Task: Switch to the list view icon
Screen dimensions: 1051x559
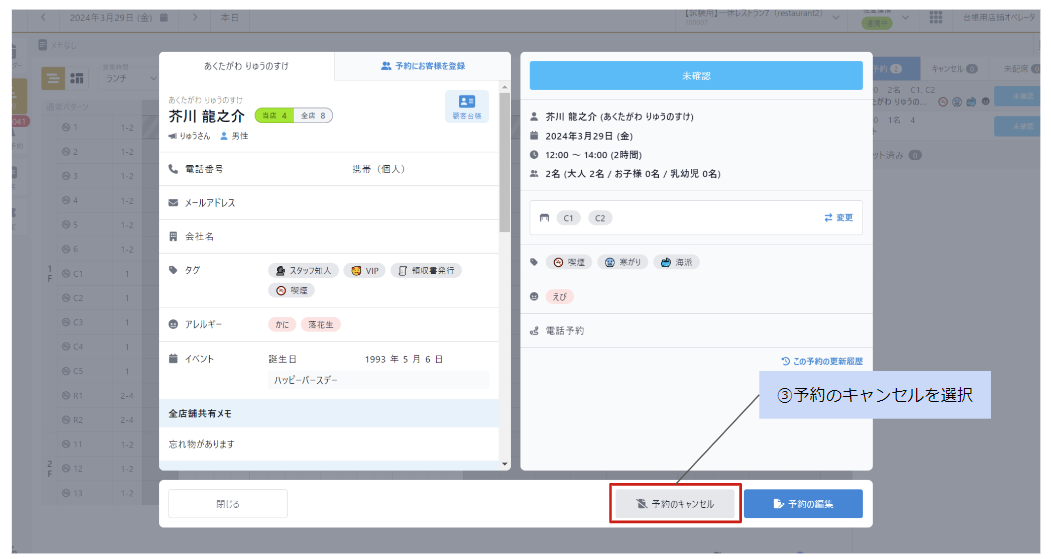Action: click(x=54, y=78)
